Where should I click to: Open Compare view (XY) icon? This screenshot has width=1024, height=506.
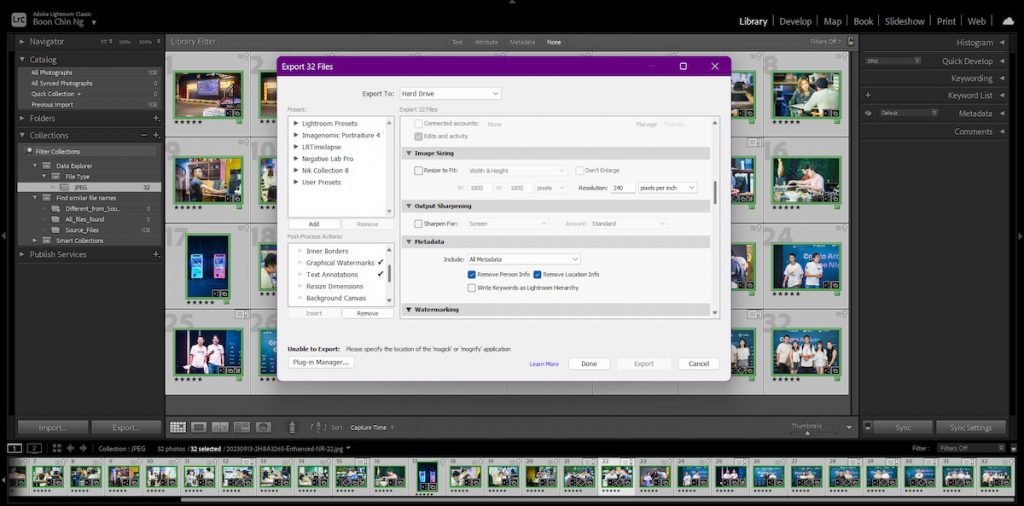[221, 427]
